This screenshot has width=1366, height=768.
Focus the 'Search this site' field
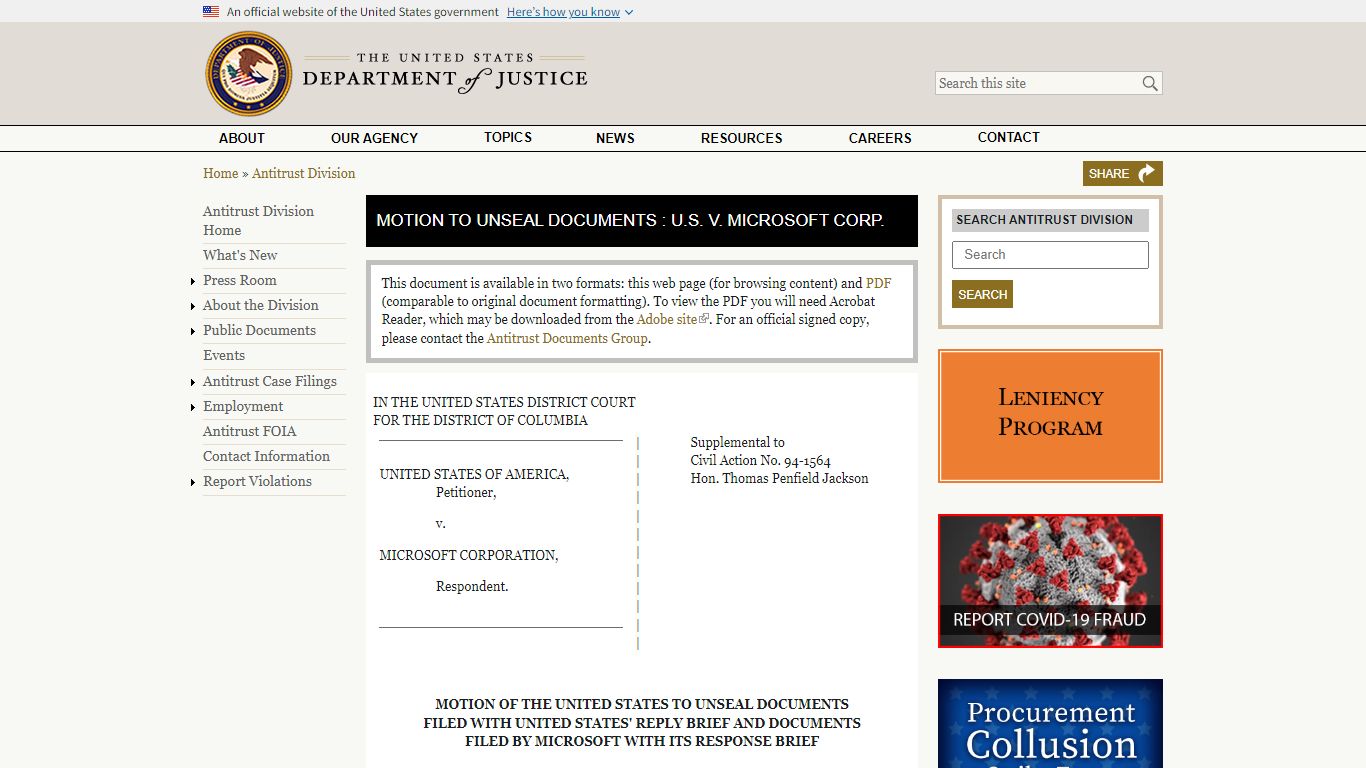(x=1038, y=83)
